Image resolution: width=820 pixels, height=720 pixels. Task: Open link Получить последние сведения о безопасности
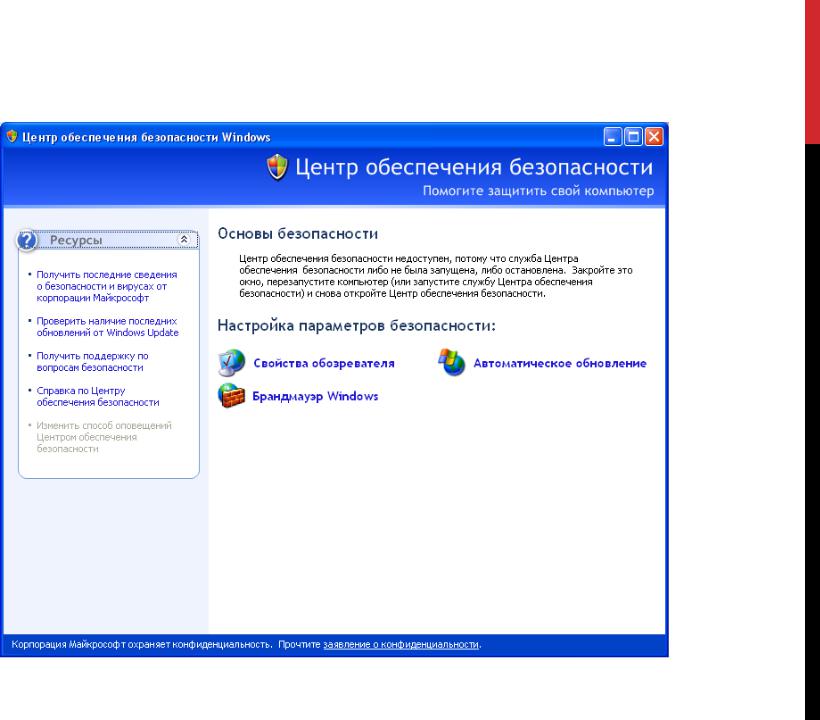click(x=107, y=286)
